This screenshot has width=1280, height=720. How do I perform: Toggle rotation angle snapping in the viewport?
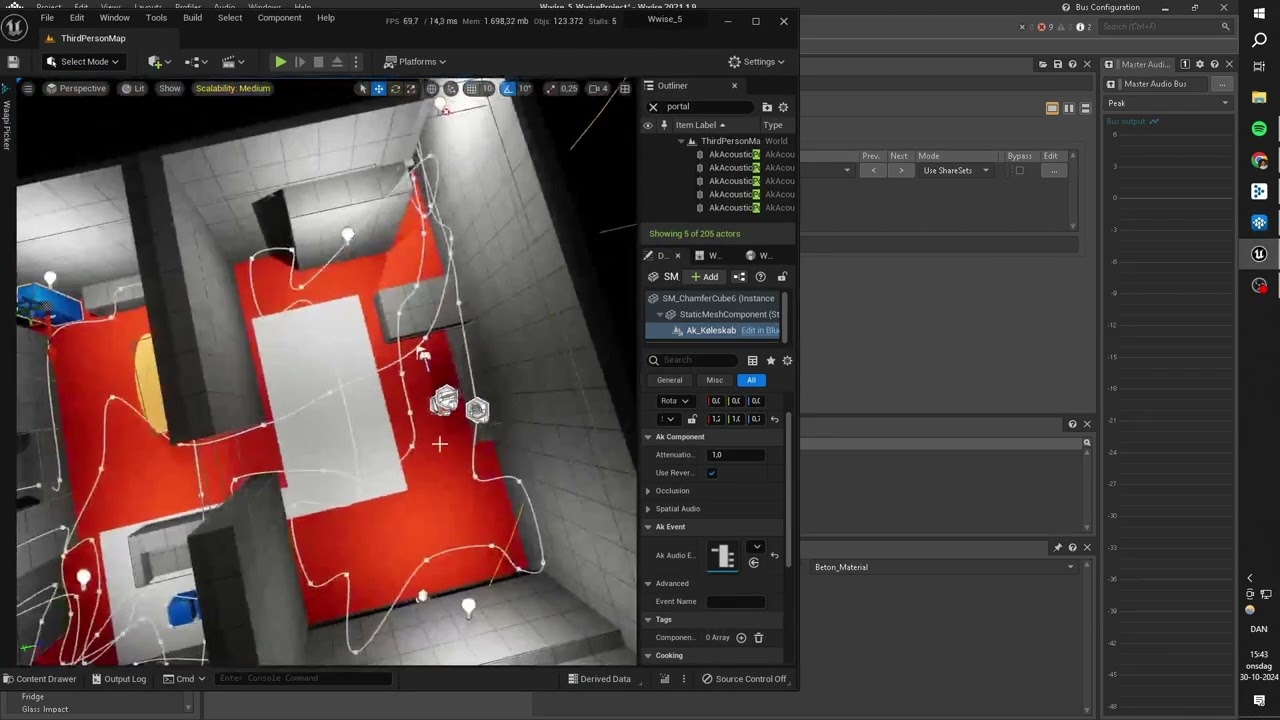[509, 89]
